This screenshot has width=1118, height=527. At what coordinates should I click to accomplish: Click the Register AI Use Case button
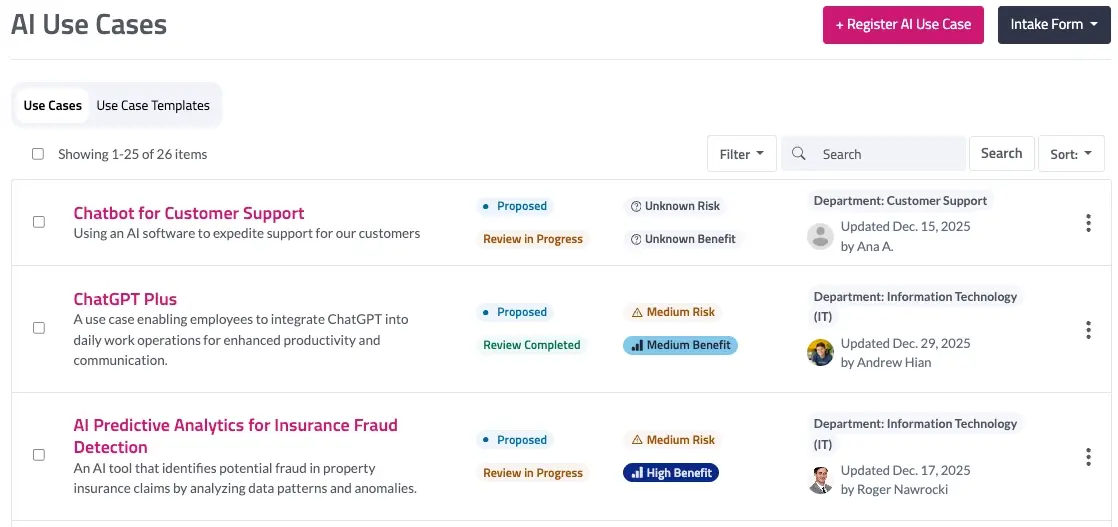tap(903, 25)
